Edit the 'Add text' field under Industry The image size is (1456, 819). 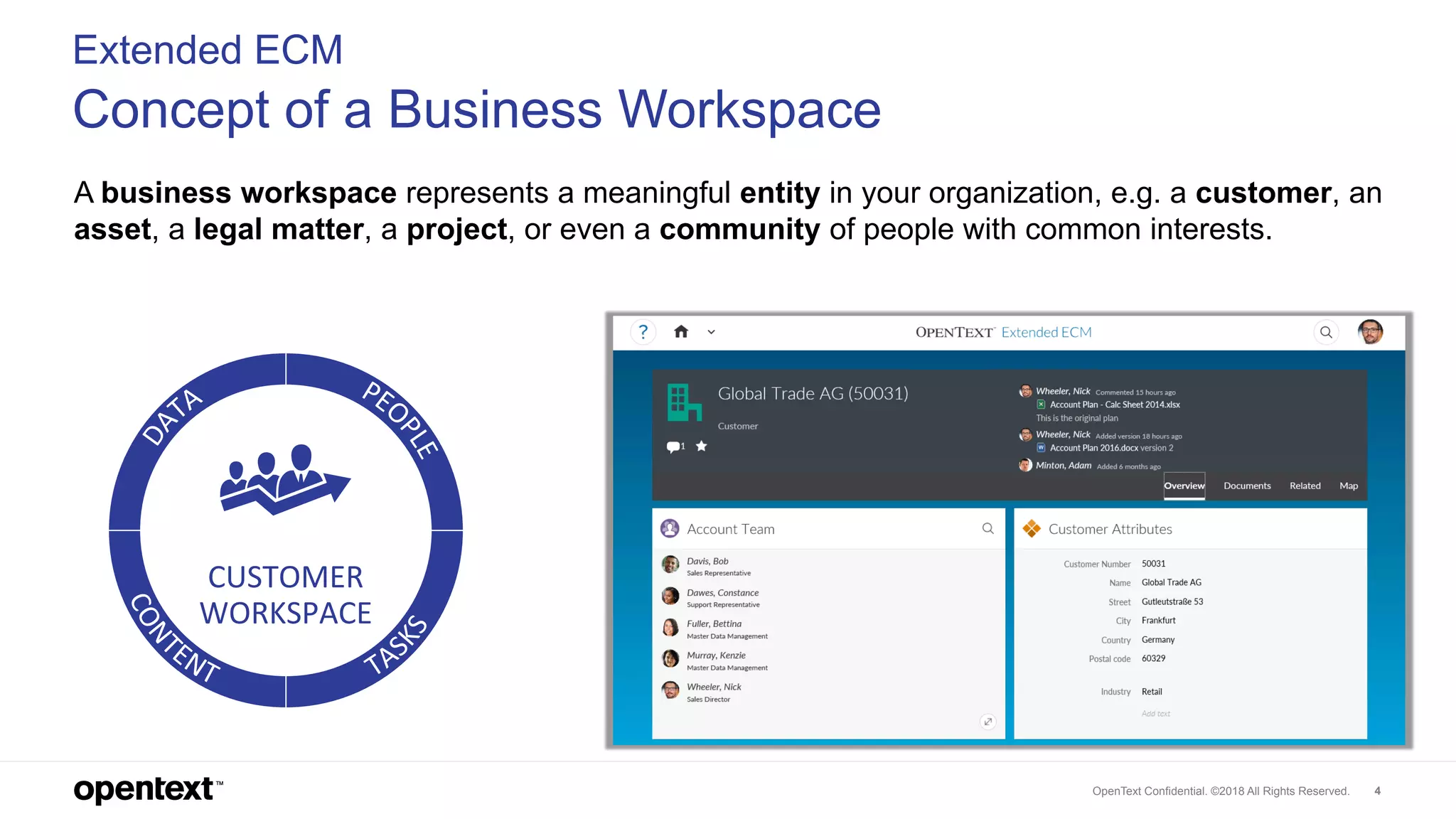tap(1155, 713)
